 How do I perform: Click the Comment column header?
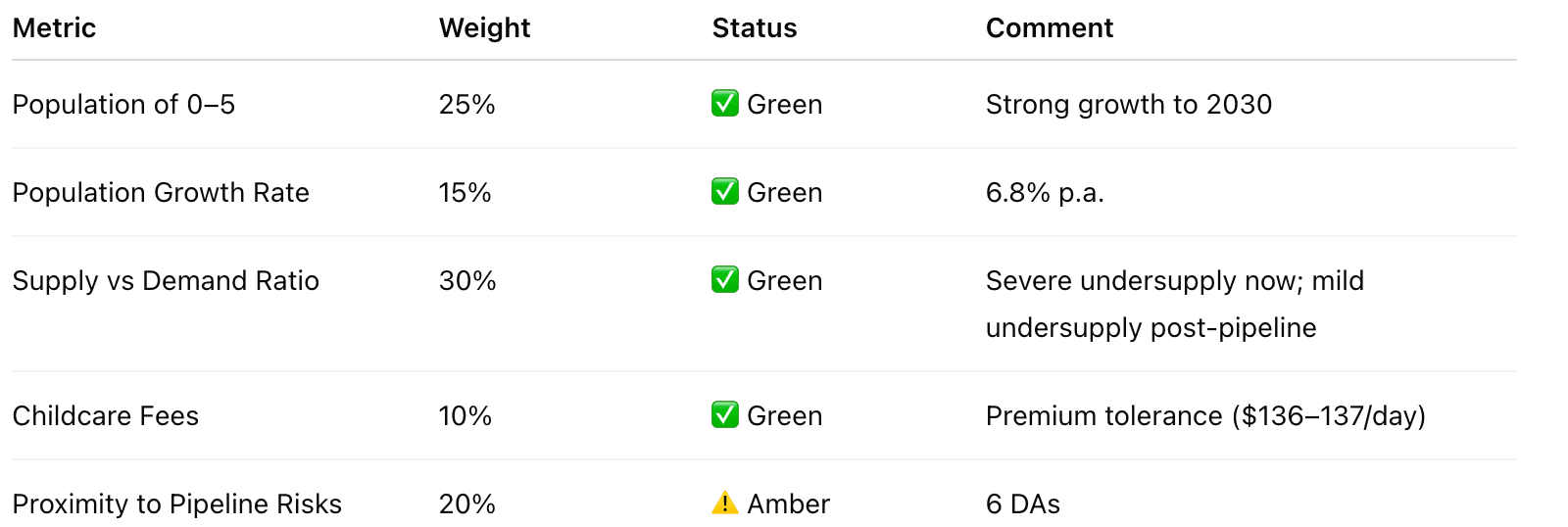click(1049, 28)
